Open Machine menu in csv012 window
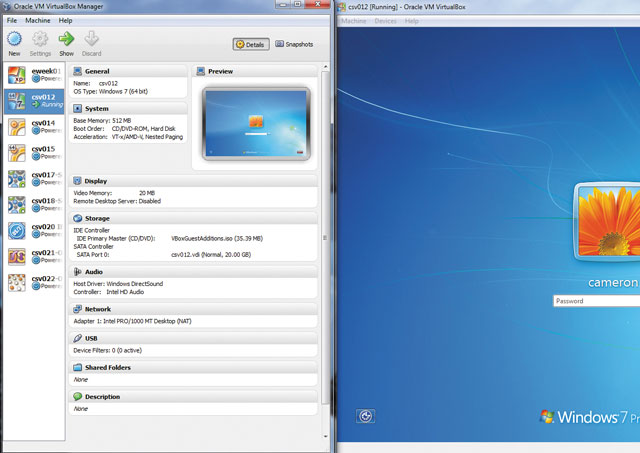Image resolution: width=640 pixels, height=453 pixels. [x=353, y=21]
